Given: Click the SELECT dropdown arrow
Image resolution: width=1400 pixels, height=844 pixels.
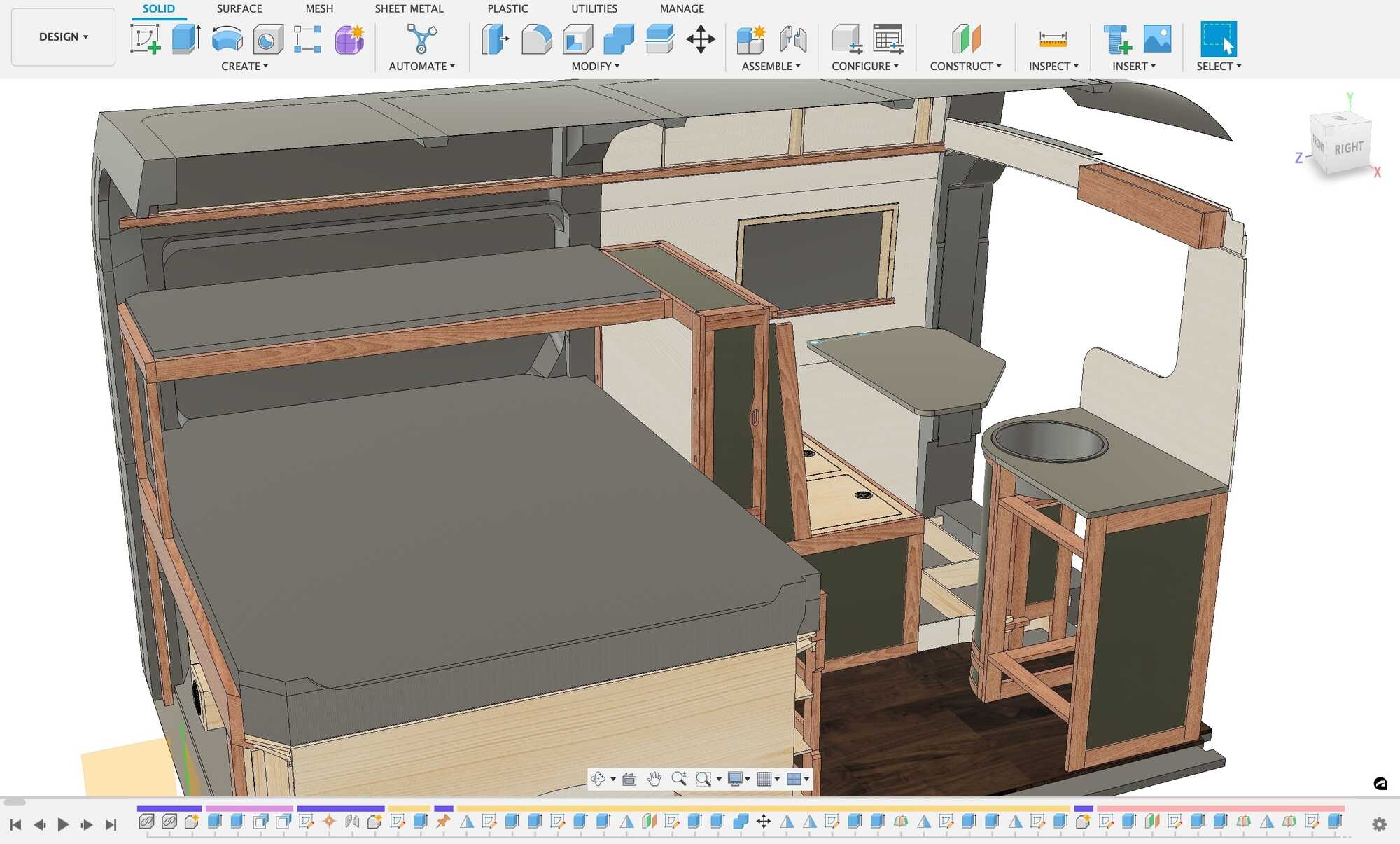Looking at the screenshot, I should point(1244,65).
